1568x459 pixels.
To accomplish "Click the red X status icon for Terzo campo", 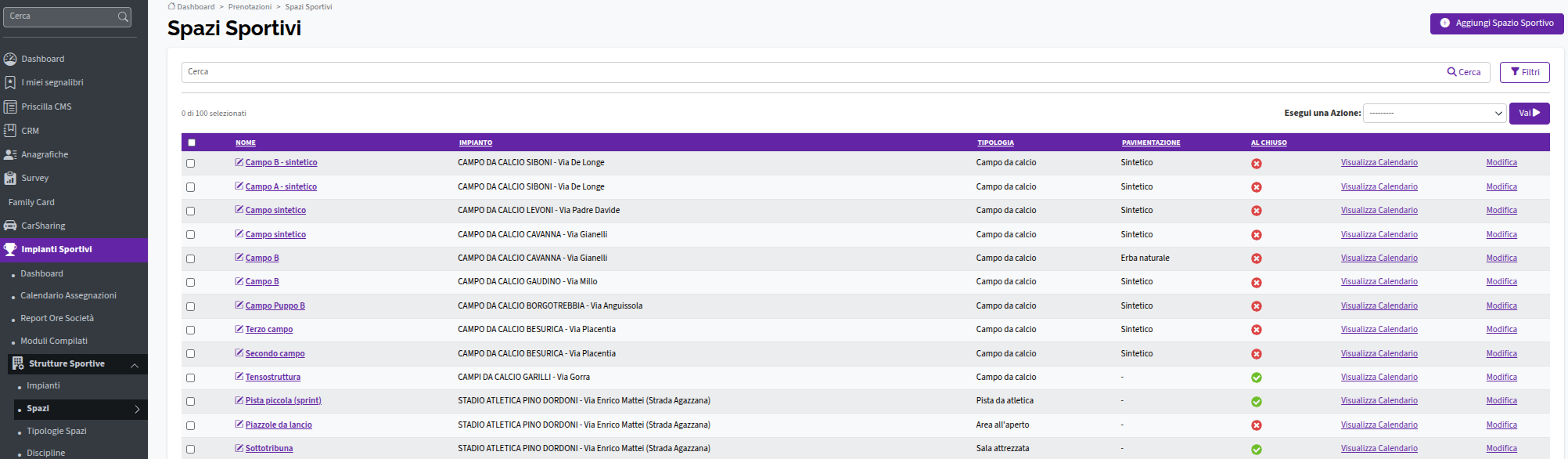I will pyautogui.click(x=1257, y=330).
